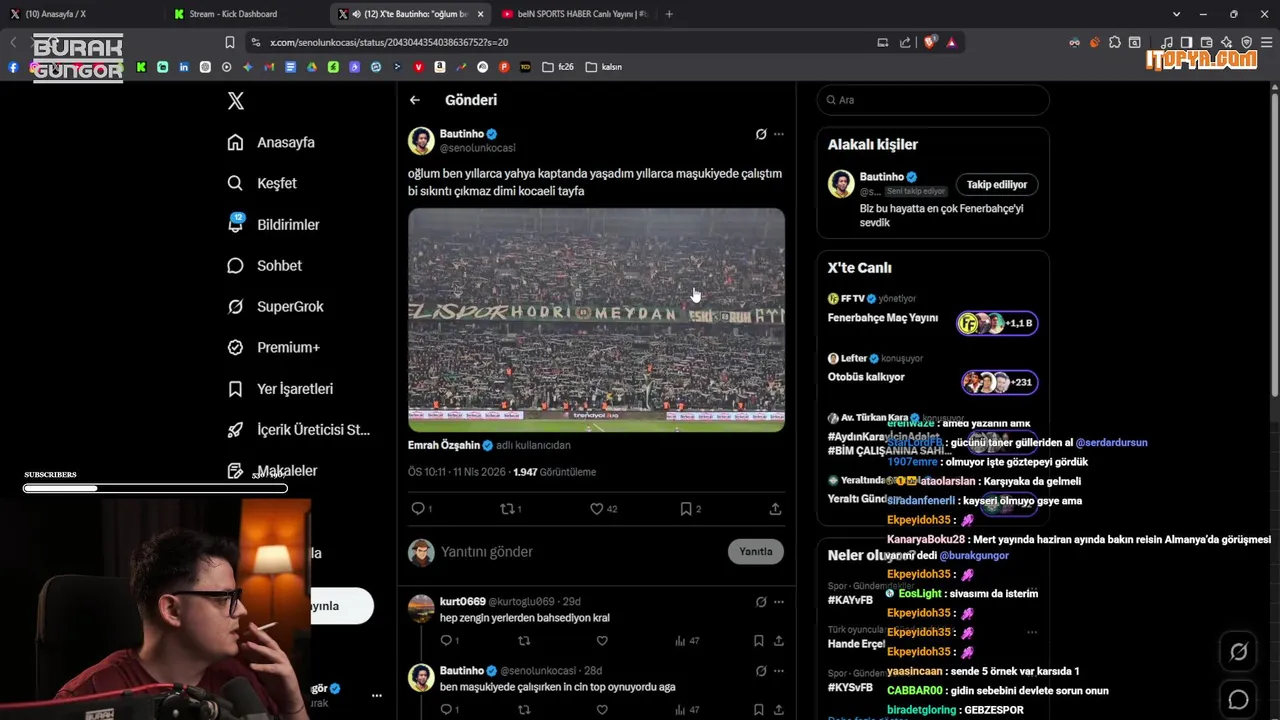Open new browser tab with plus
This screenshot has height=720, width=1280.
click(x=669, y=14)
